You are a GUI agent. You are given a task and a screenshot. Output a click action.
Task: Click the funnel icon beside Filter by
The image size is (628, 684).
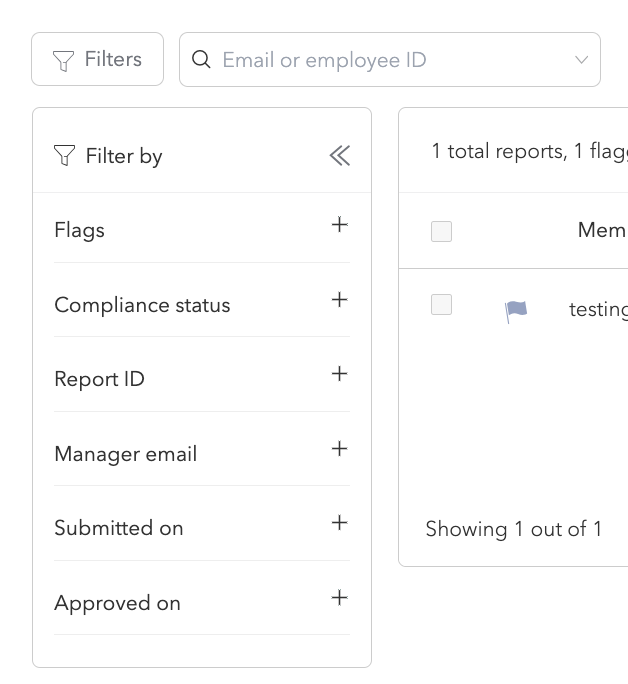point(65,156)
